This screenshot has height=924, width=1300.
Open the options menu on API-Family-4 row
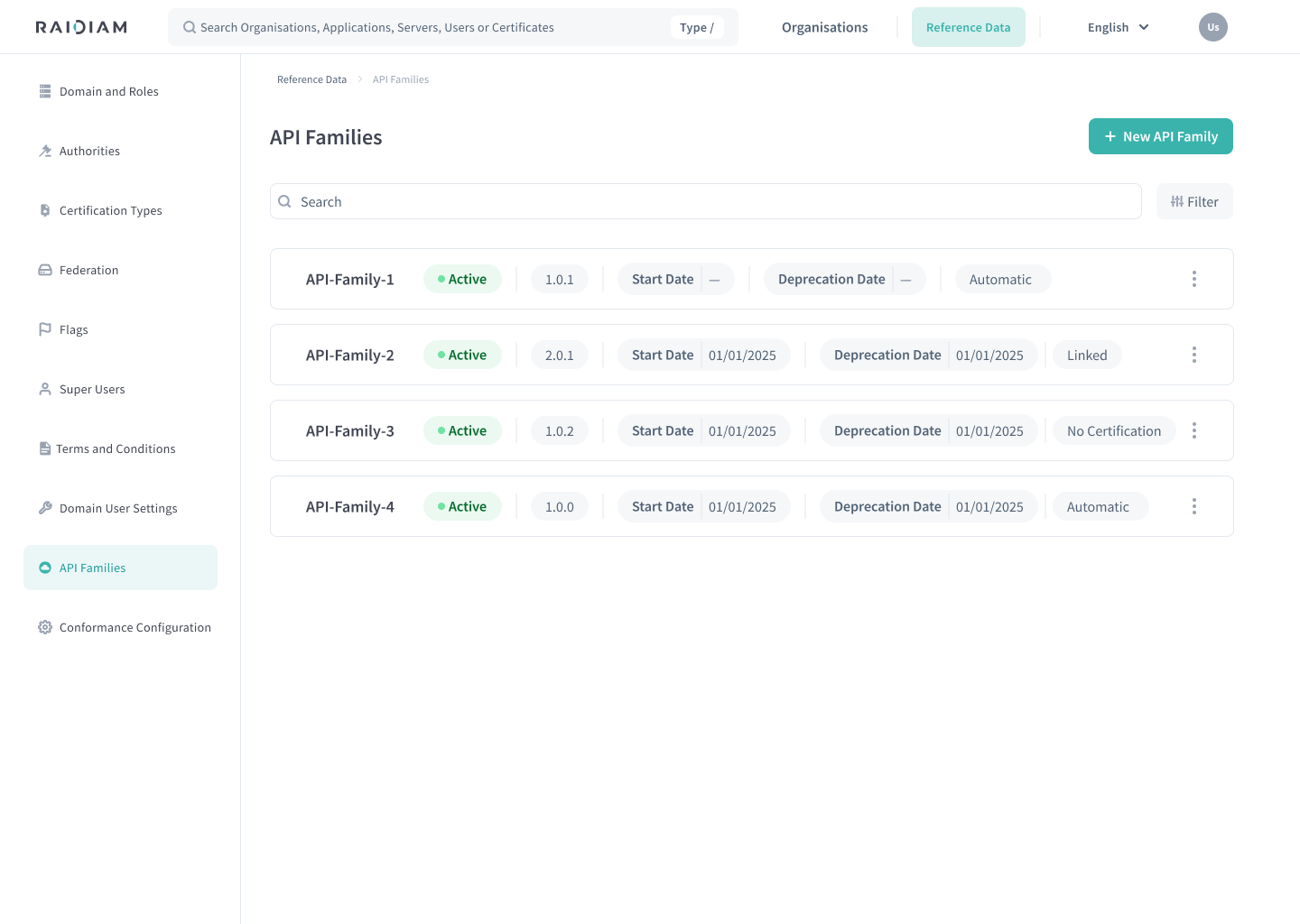pos(1194,506)
